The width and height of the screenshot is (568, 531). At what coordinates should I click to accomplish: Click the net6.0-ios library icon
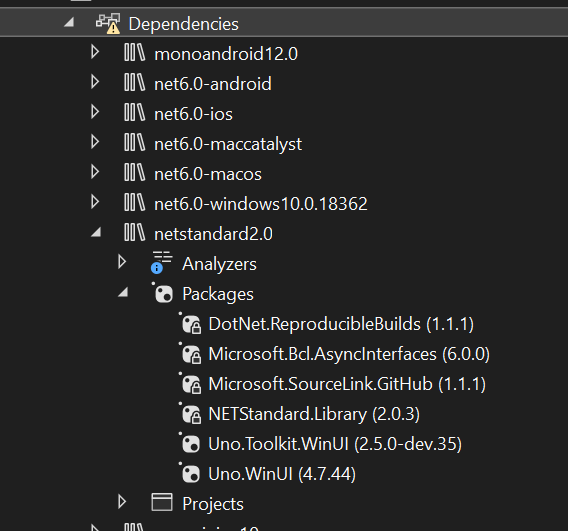point(134,113)
